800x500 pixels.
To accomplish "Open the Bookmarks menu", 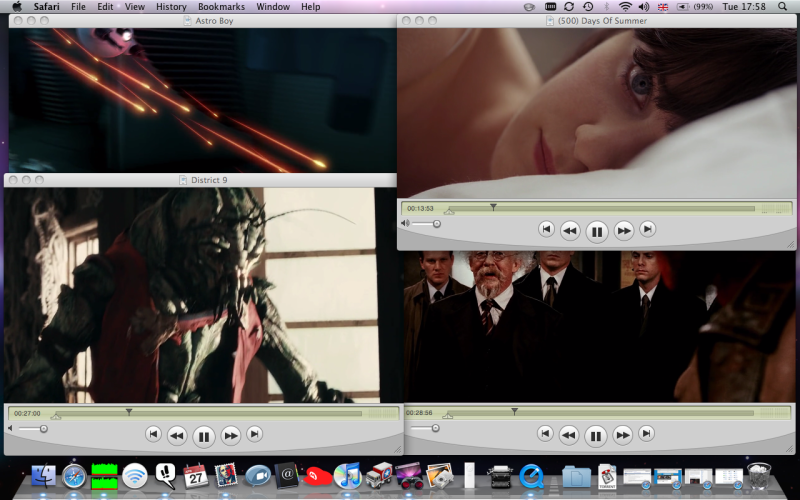I will pyautogui.click(x=221, y=7).
